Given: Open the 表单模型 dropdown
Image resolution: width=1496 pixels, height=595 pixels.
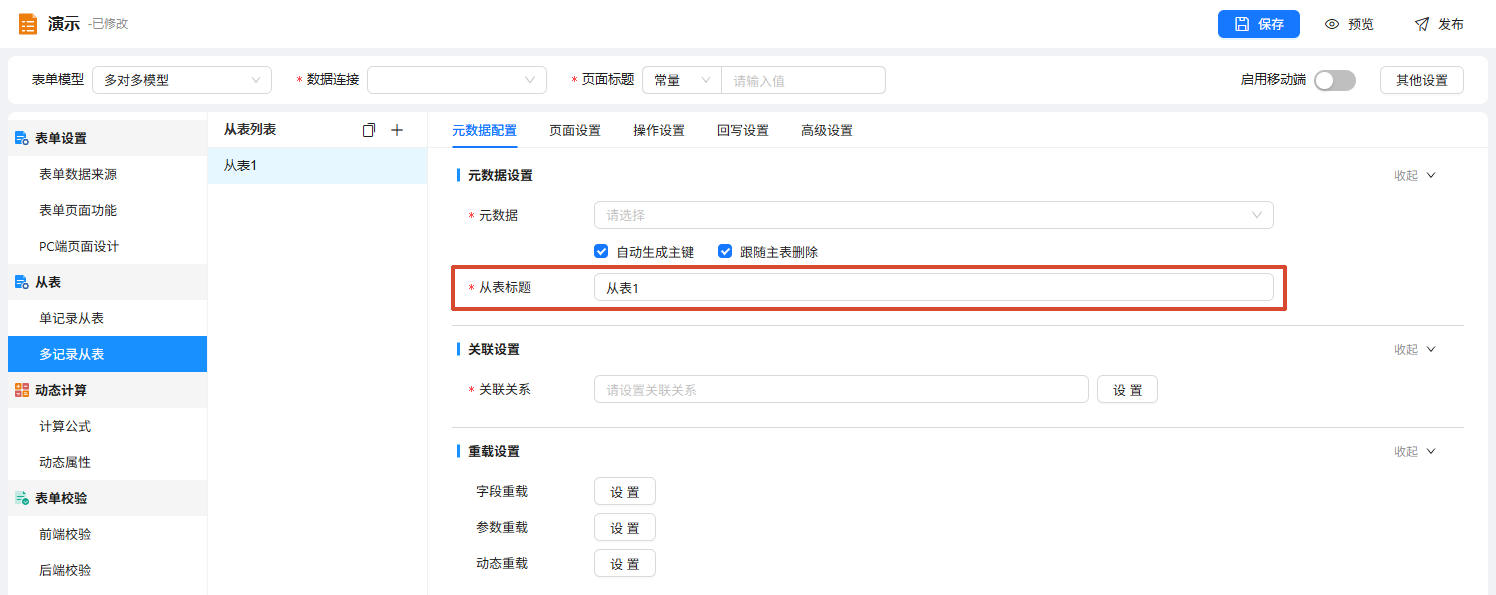Looking at the screenshot, I should click(x=182, y=80).
